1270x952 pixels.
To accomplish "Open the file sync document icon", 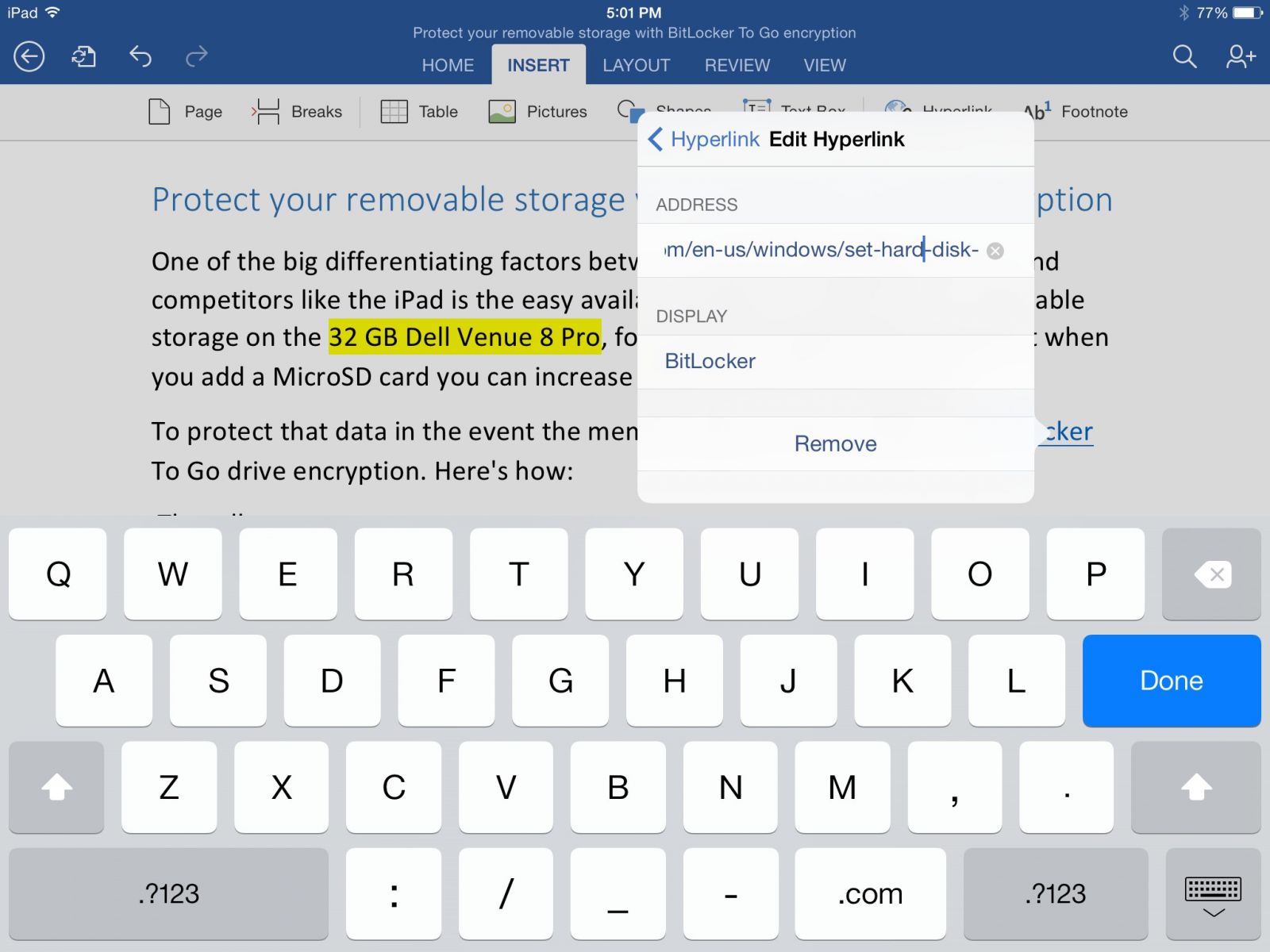I will click(84, 56).
